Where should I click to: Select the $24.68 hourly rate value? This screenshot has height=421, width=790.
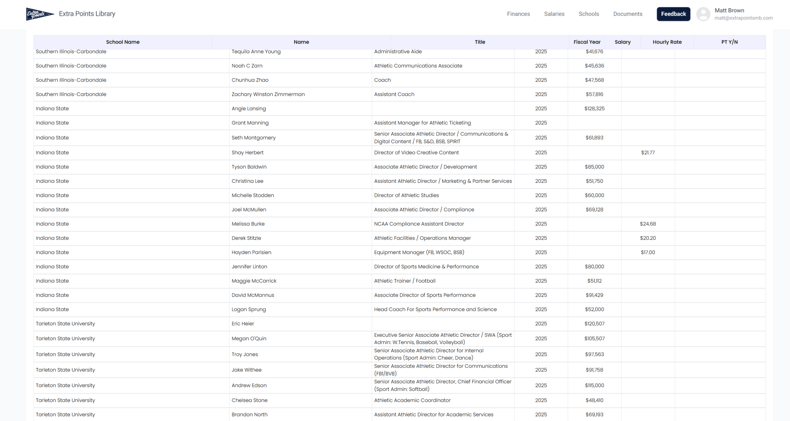coord(648,224)
